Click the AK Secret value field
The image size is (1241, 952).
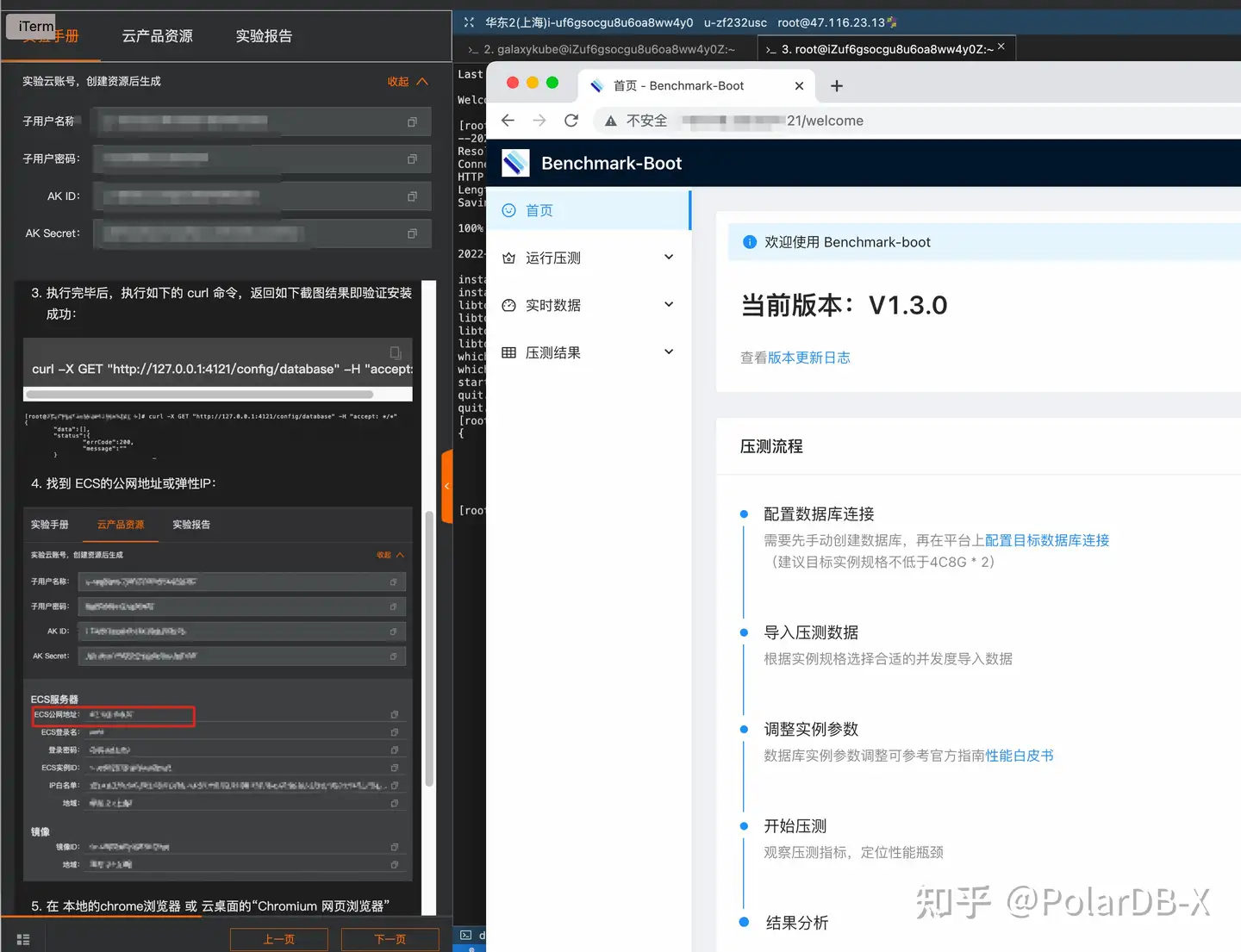click(262, 233)
